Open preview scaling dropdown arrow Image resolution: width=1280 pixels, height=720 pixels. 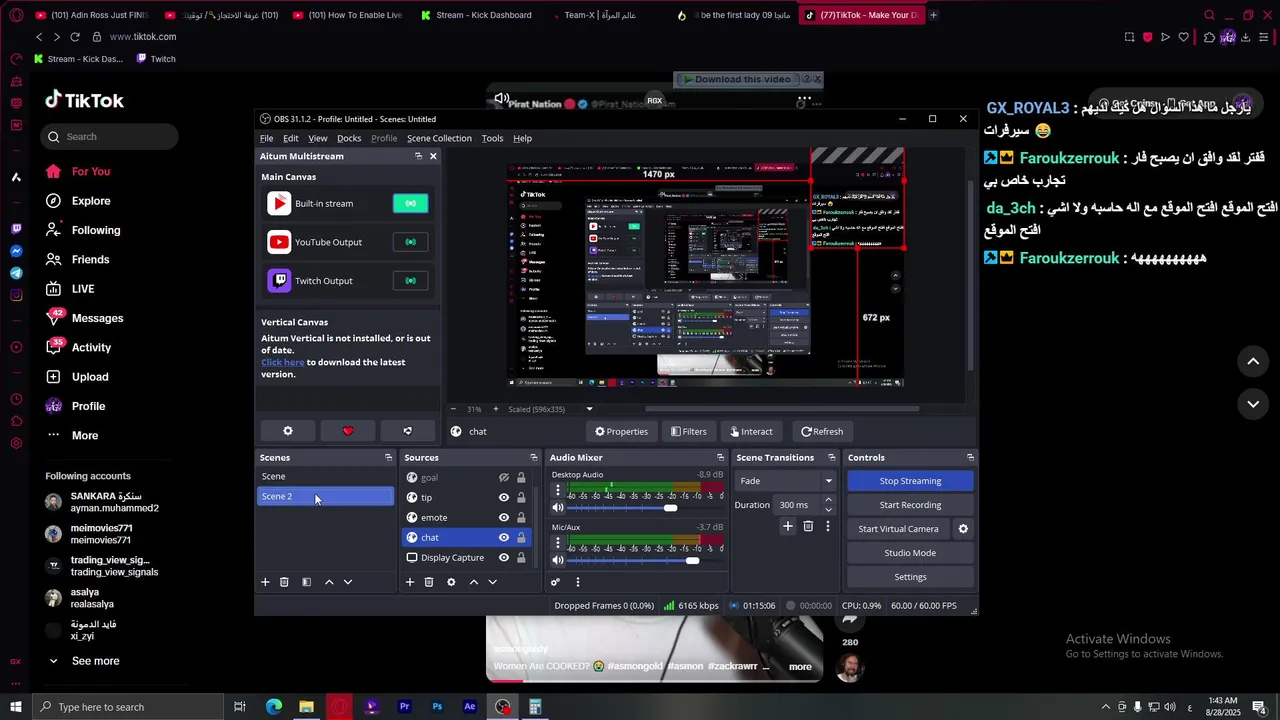[589, 409]
